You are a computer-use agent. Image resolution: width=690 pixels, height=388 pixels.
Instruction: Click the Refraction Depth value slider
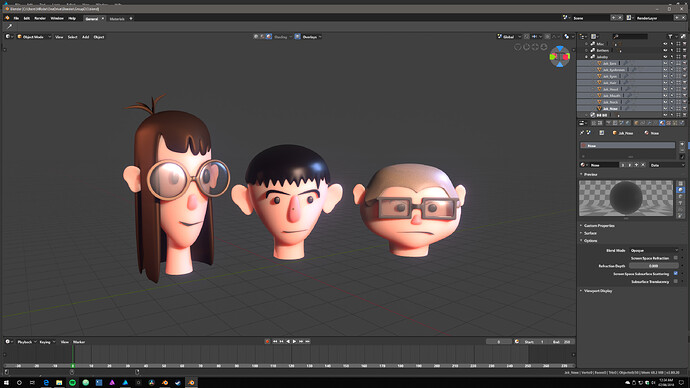654,266
